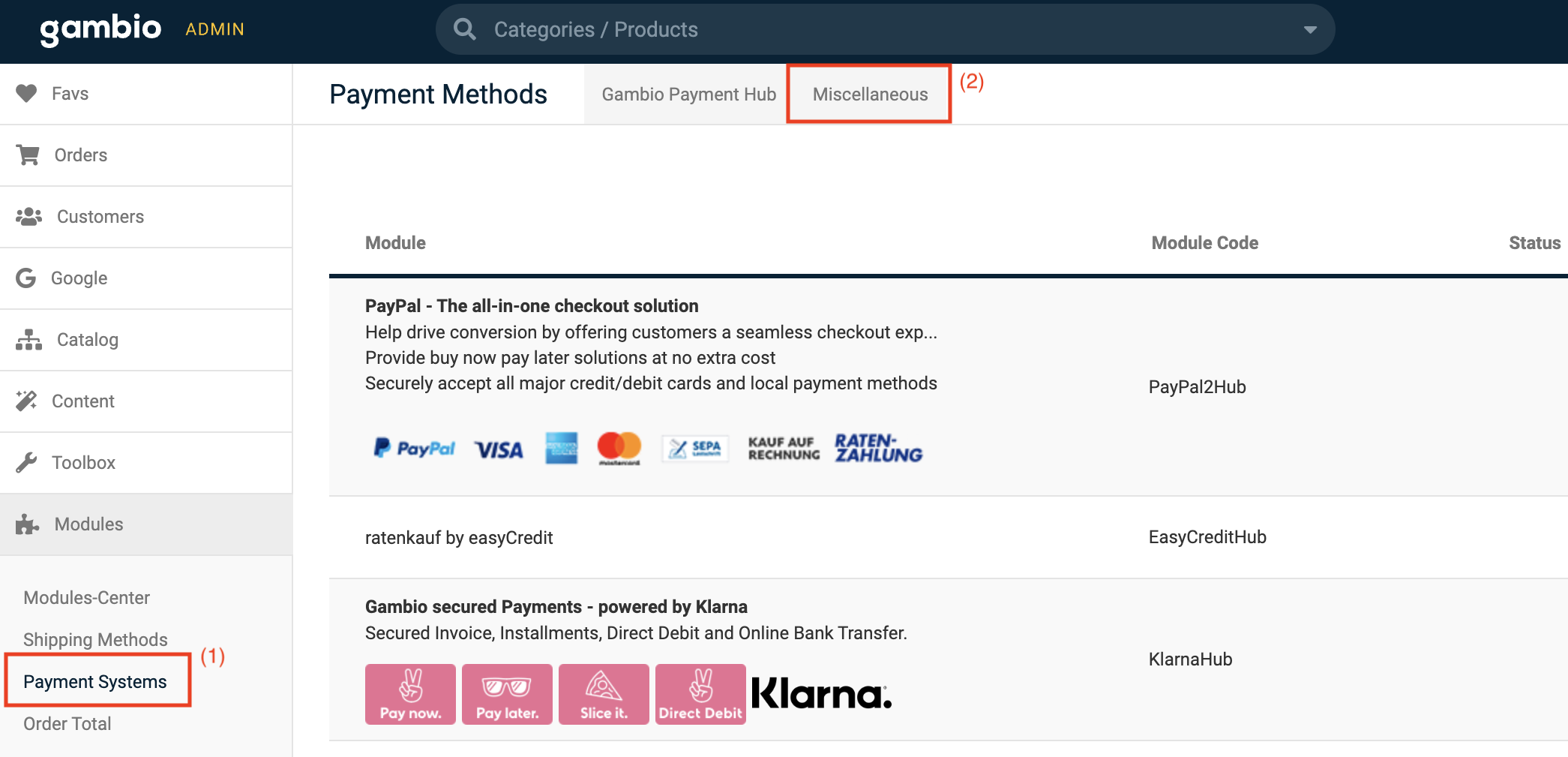Click the Content magic wand icon
1568x757 pixels.
click(x=26, y=401)
